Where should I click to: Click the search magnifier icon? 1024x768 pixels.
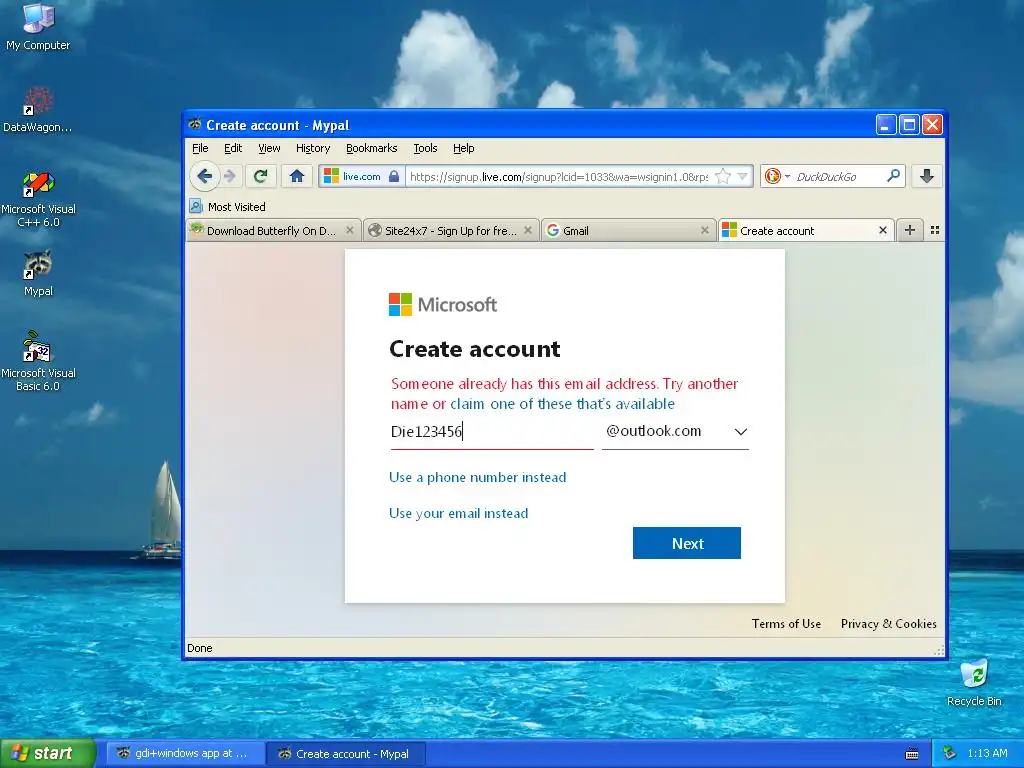[893, 176]
